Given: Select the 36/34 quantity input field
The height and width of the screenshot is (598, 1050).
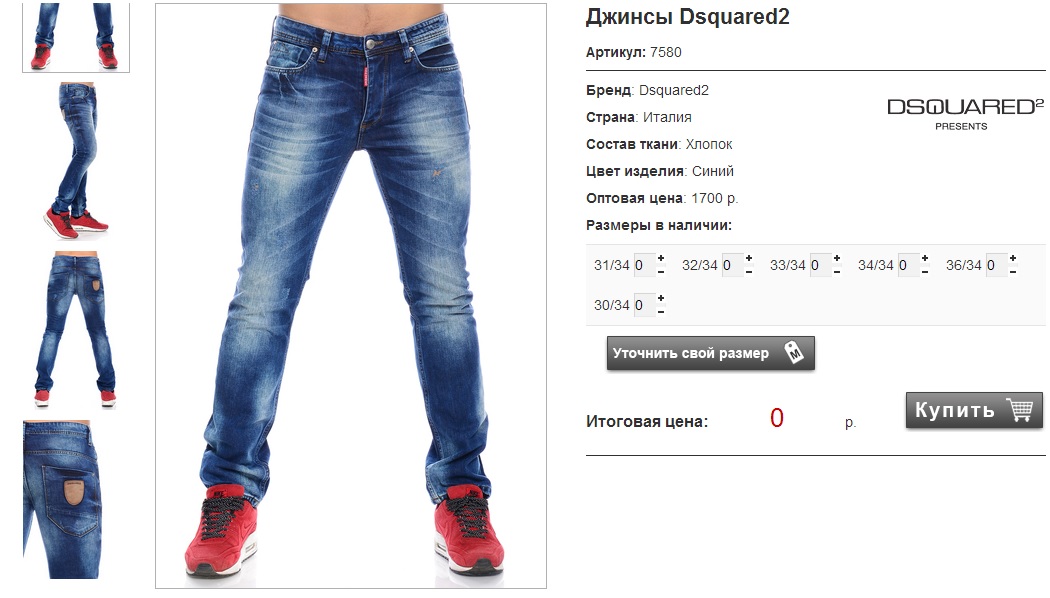Looking at the screenshot, I should click(996, 265).
